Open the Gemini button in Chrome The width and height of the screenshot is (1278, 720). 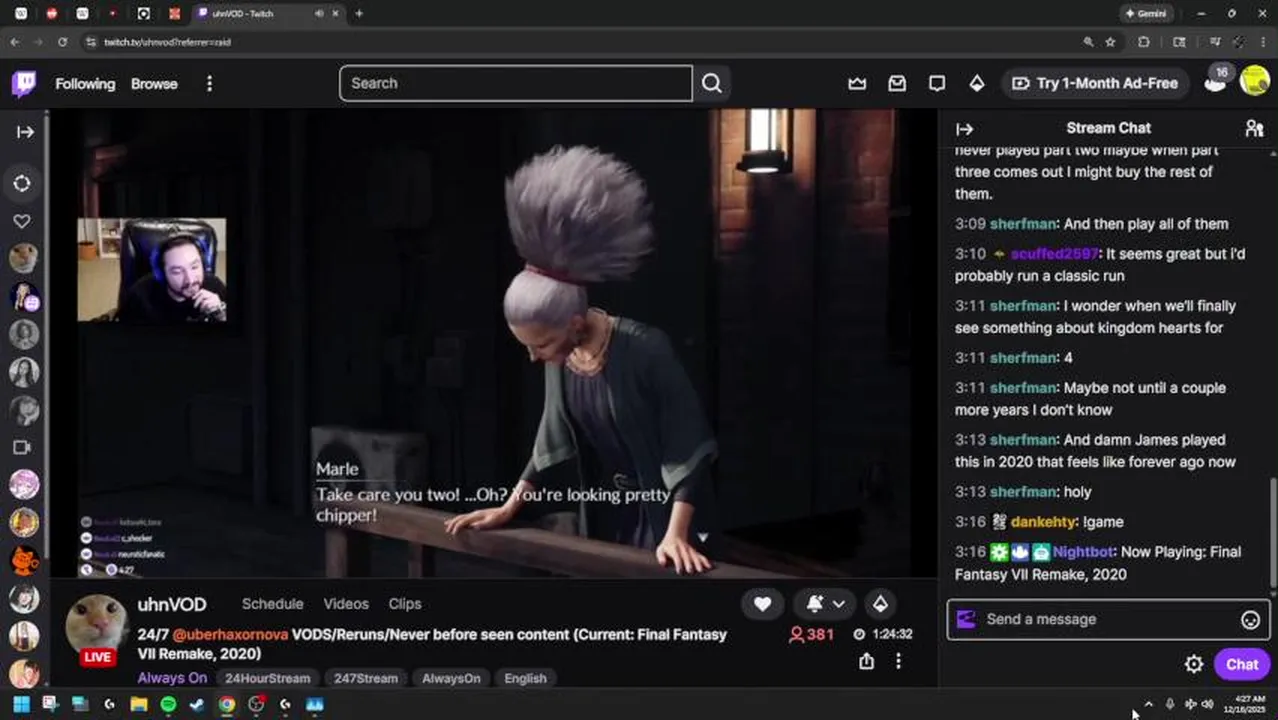coord(1146,14)
